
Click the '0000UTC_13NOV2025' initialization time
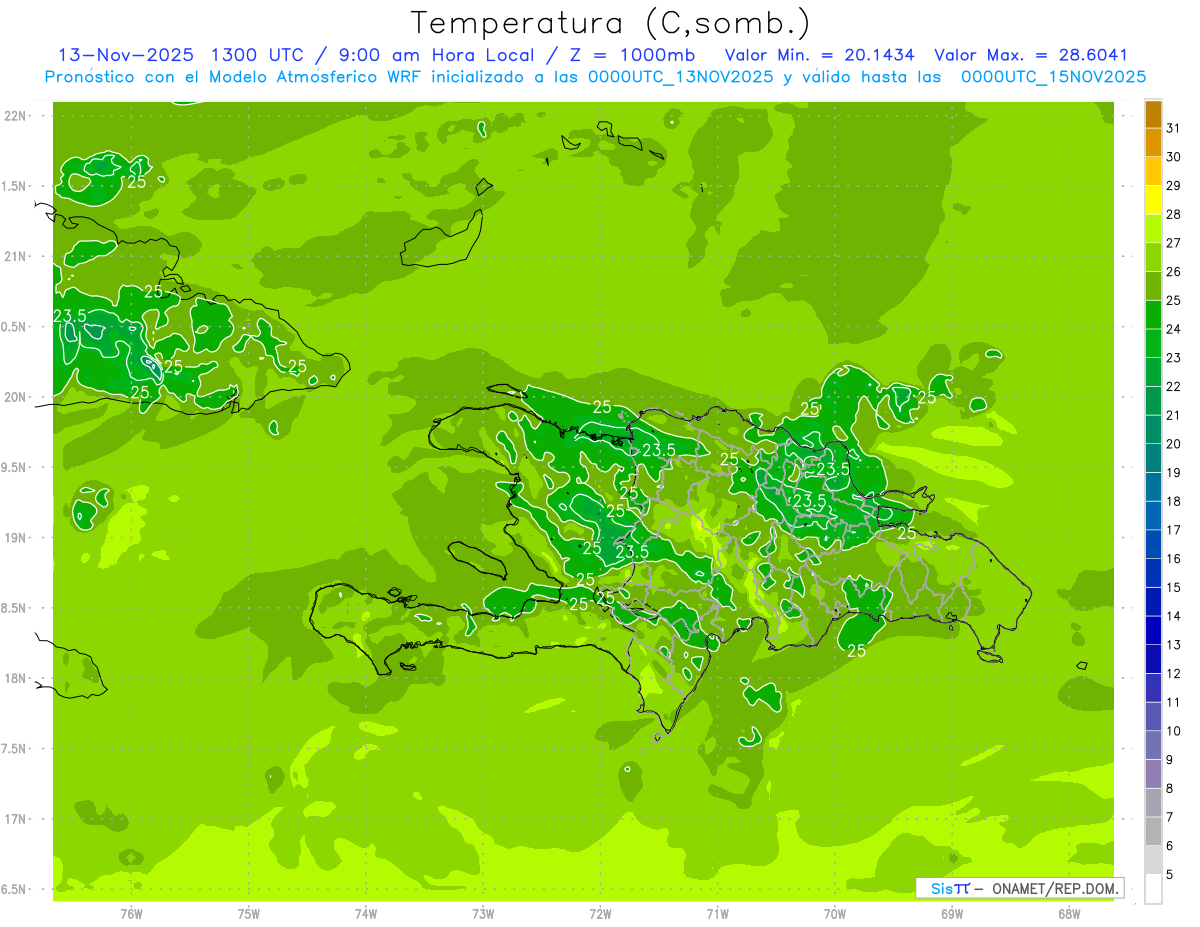680,77
